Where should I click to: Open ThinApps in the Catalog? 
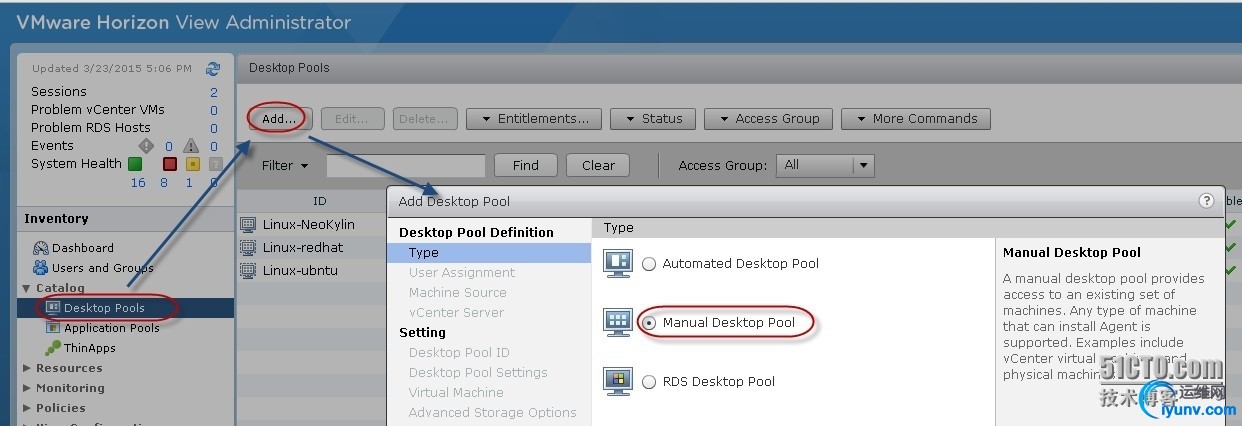[x=90, y=348]
